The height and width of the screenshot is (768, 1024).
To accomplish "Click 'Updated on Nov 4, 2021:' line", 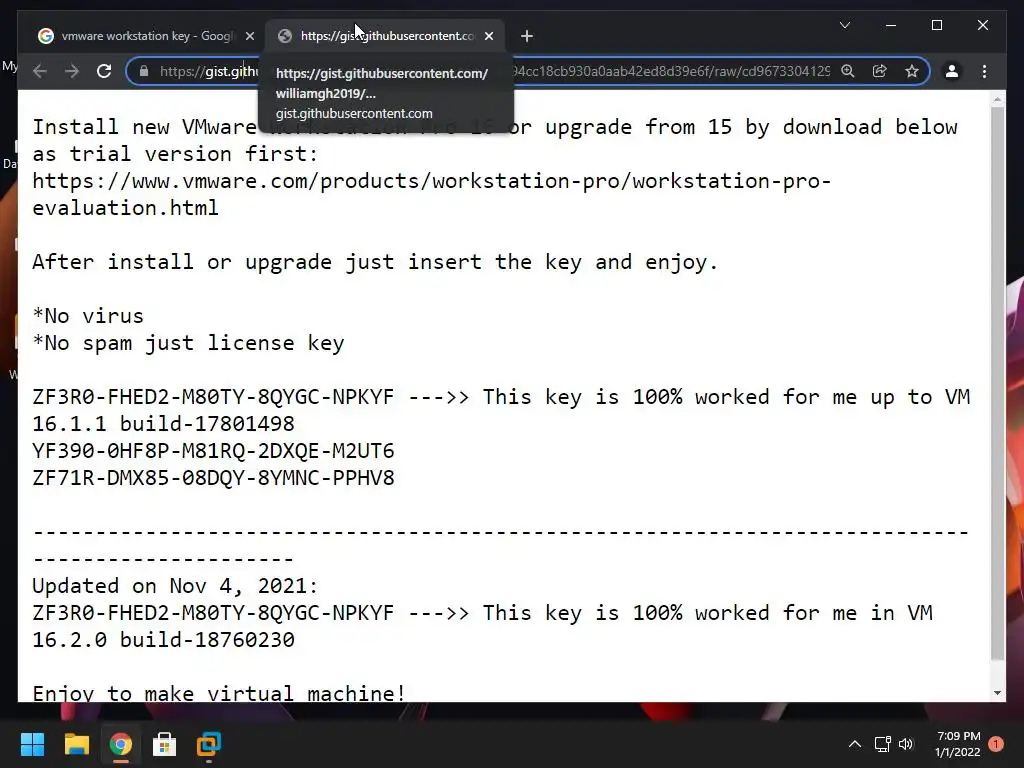I will 175,586.
